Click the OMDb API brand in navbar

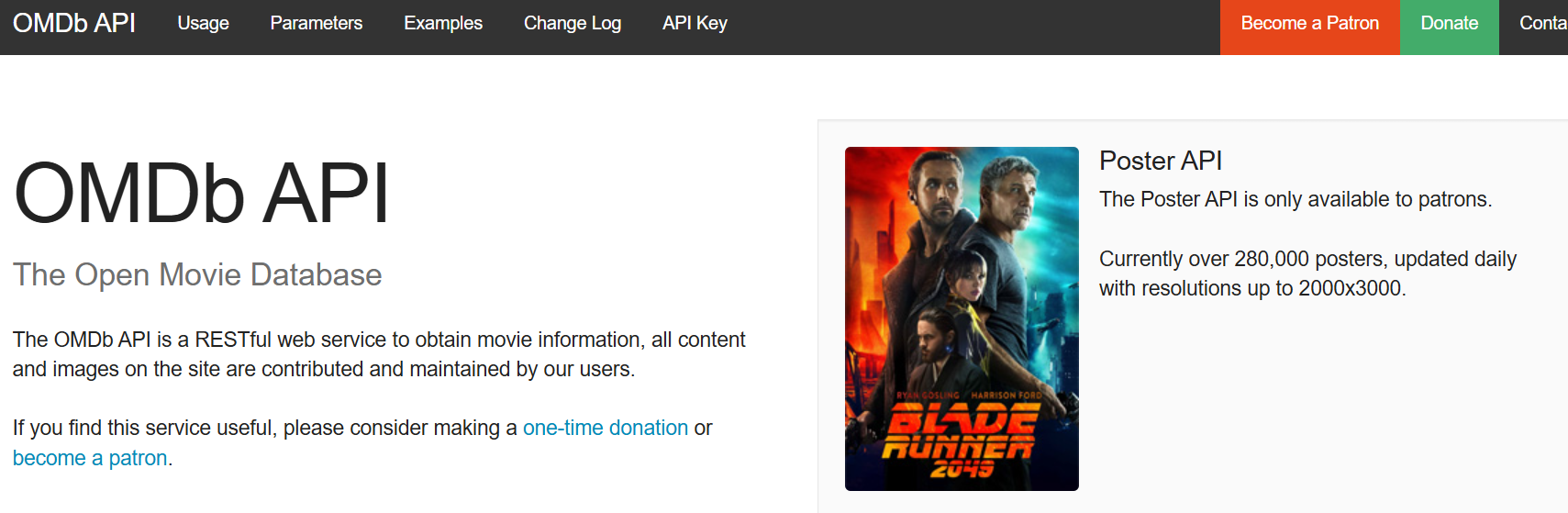point(74,23)
